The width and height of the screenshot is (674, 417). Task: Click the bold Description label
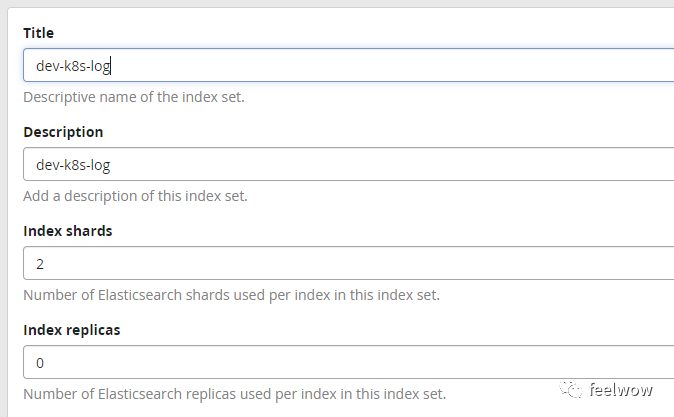pyautogui.click(x=63, y=132)
